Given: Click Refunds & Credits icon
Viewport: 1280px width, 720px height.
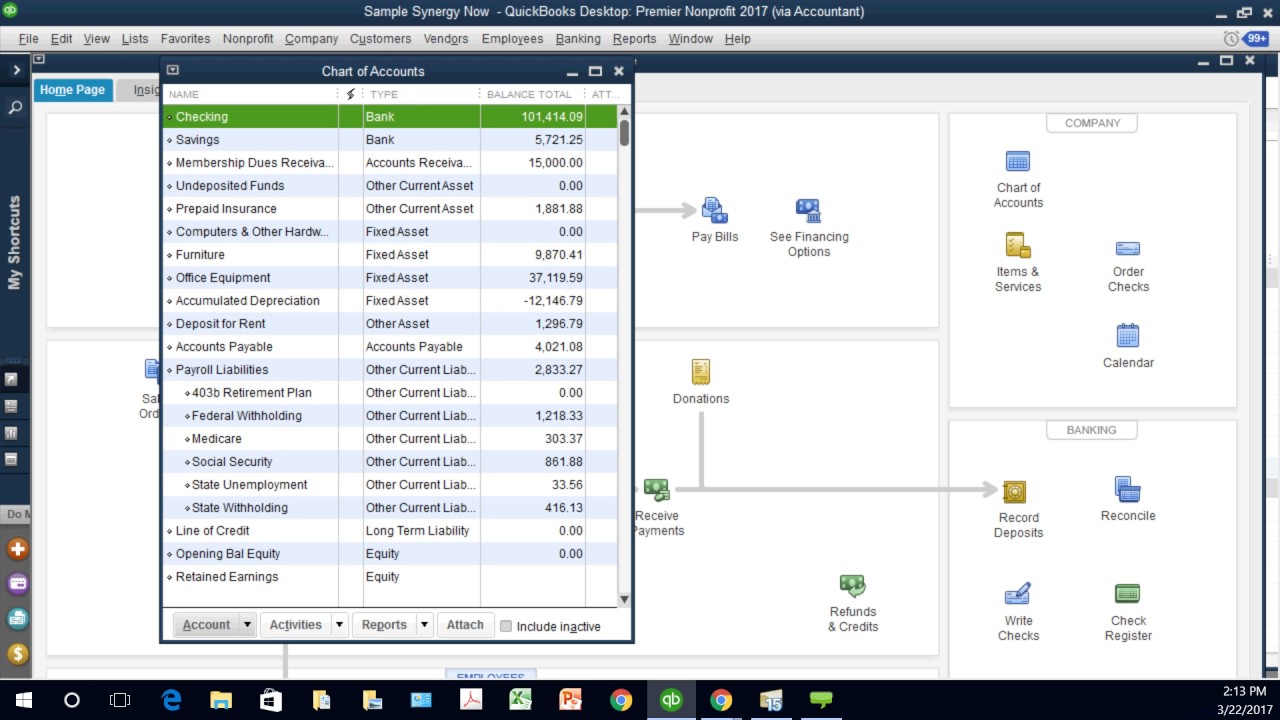Looking at the screenshot, I should pyautogui.click(x=852, y=586).
